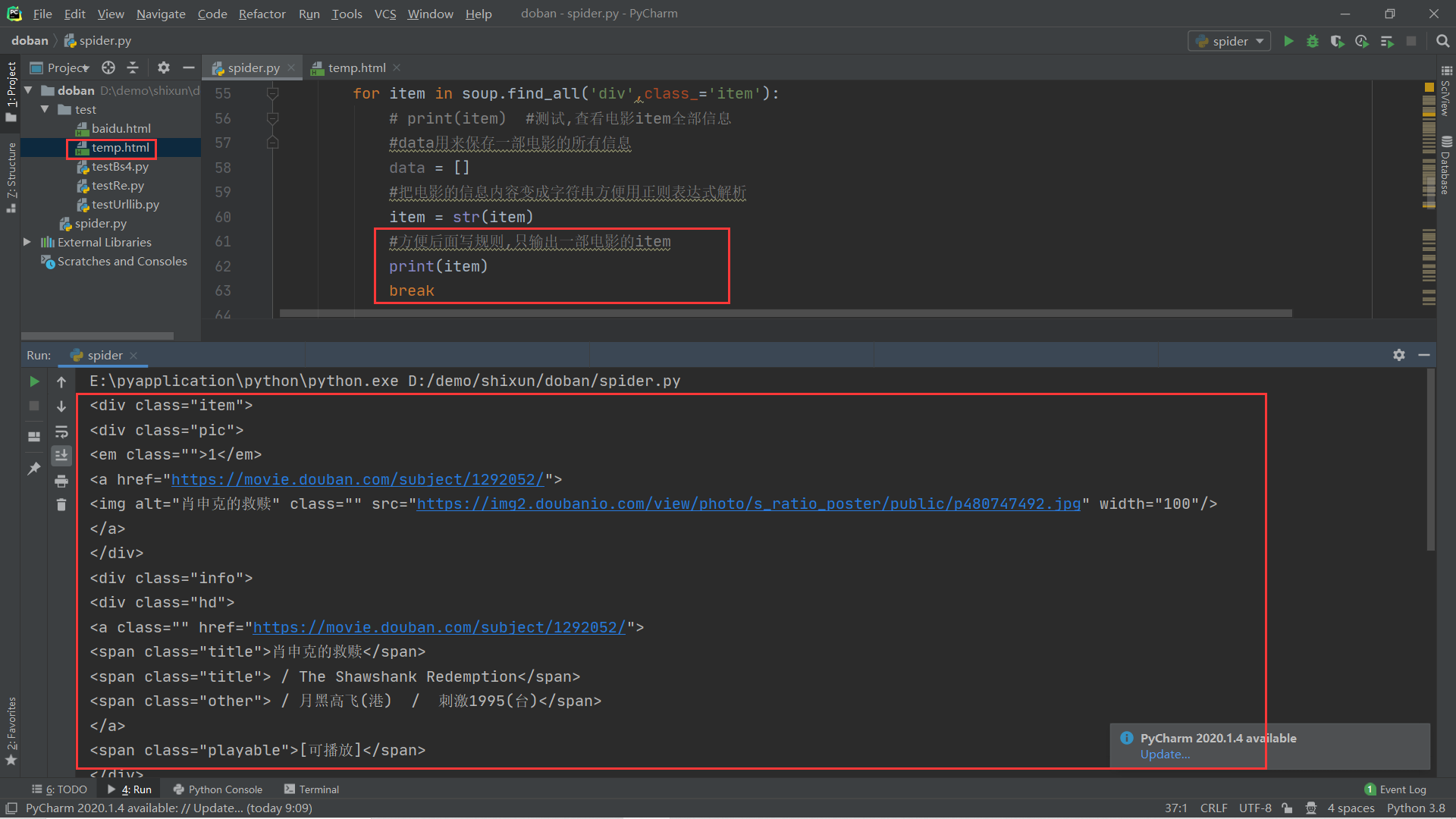Click the green Run button in top toolbar

[x=1288, y=41]
